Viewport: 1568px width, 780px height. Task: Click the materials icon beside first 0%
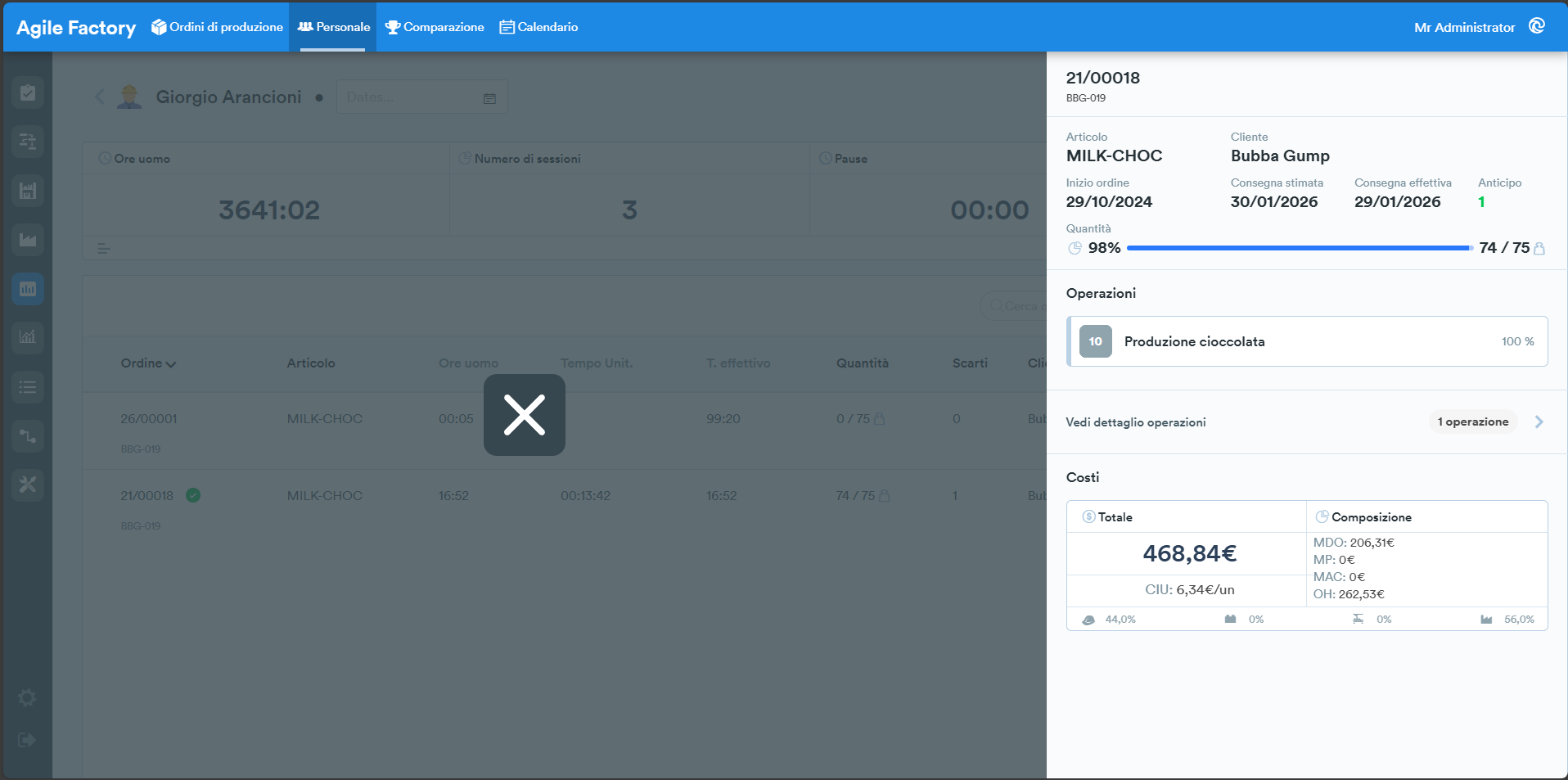click(1230, 619)
